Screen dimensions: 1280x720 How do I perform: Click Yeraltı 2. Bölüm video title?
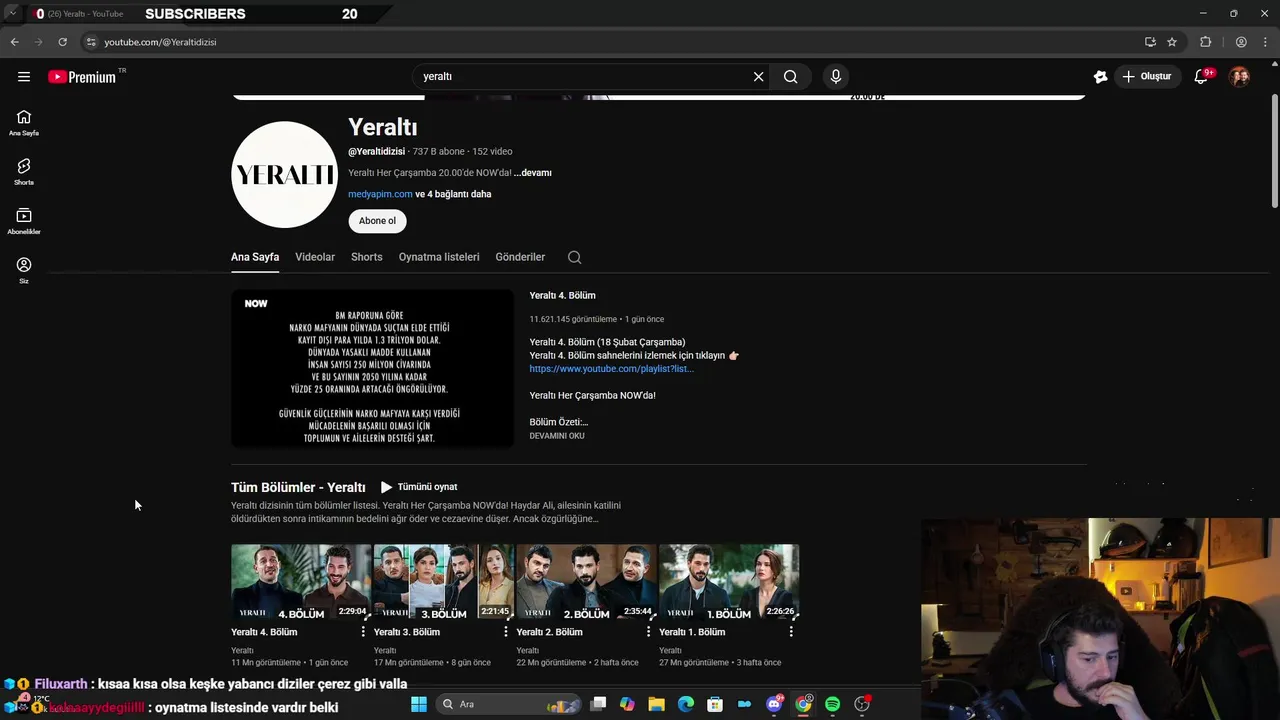(x=549, y=632)
